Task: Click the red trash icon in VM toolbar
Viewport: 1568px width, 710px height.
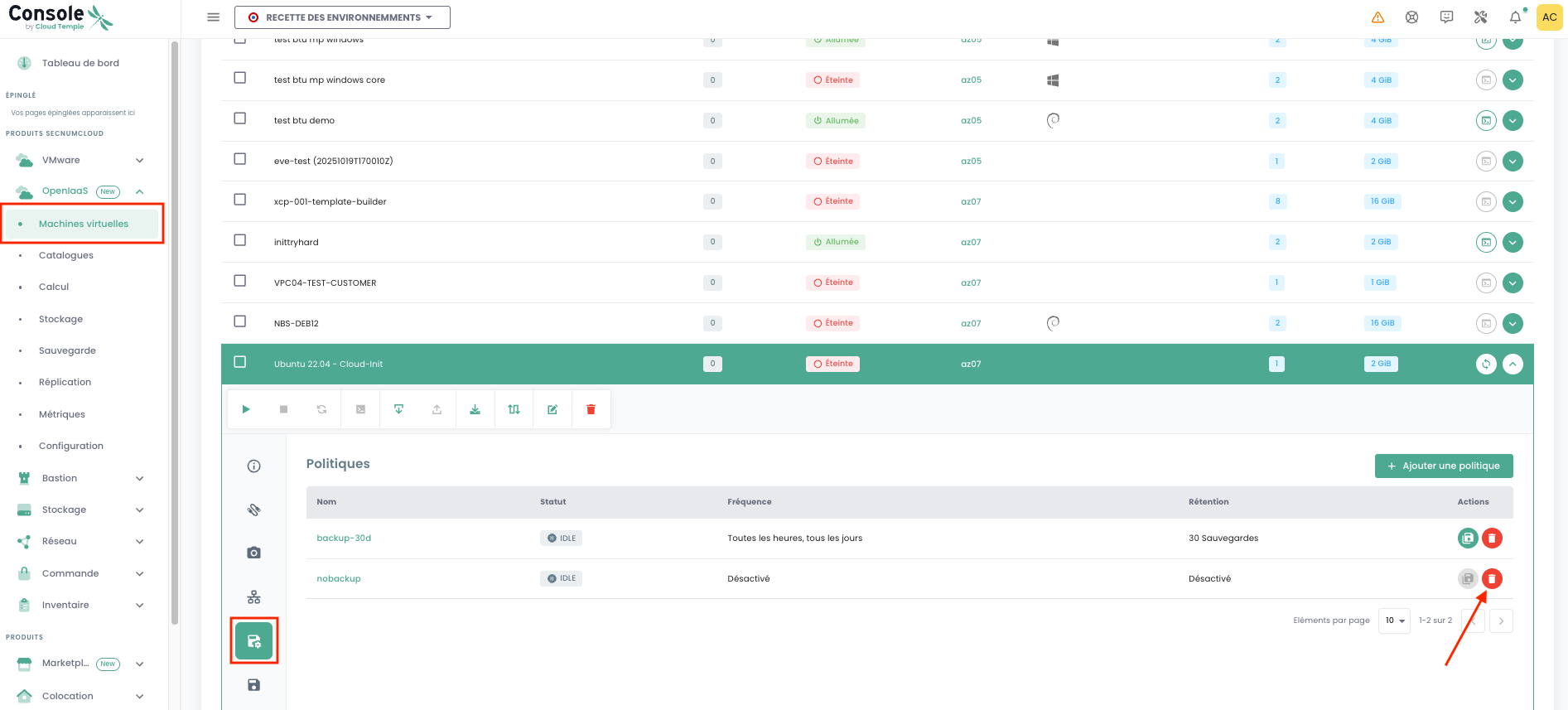Action: (x=591, y=409)
